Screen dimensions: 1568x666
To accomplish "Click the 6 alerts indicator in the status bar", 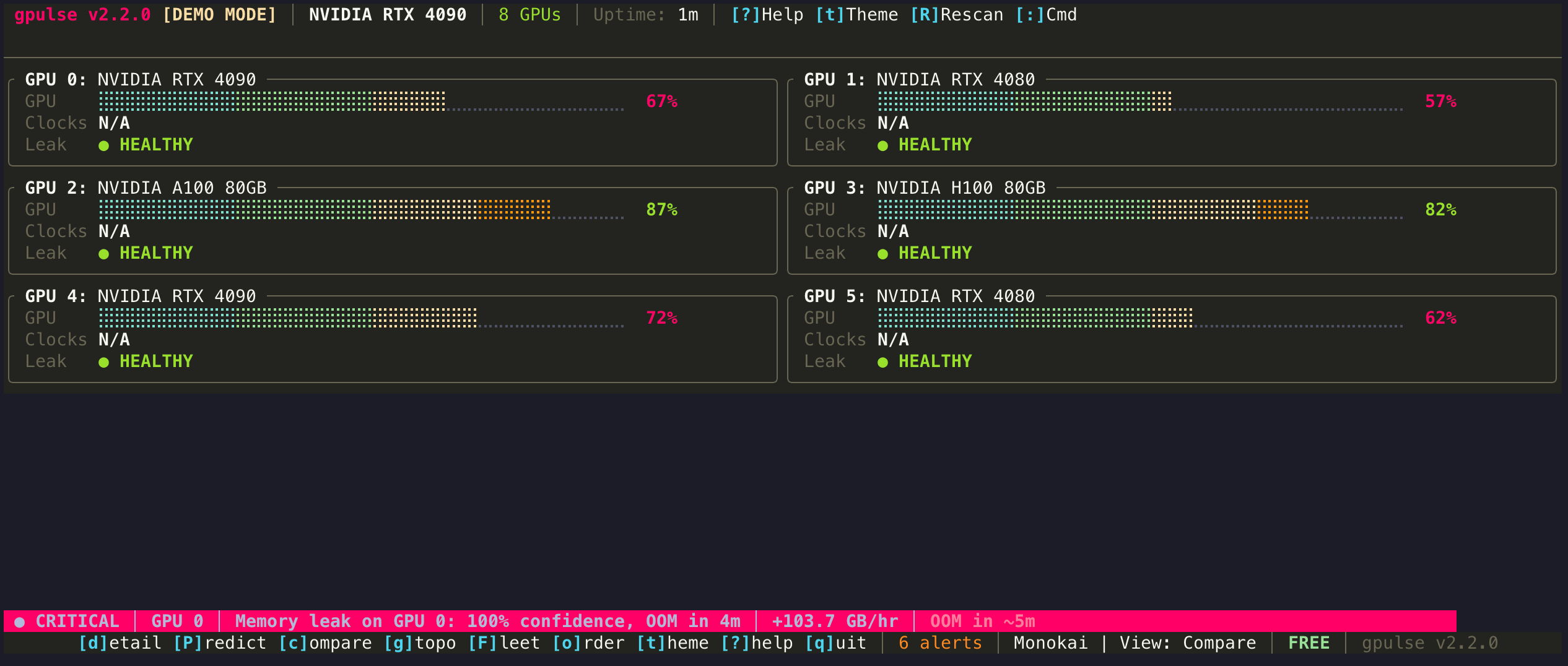I will tap(939, 642).
